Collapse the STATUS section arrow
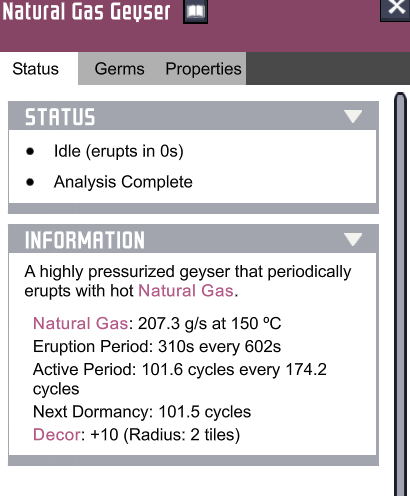This screenshot has width=410, height=496. (x=353, y=116)
